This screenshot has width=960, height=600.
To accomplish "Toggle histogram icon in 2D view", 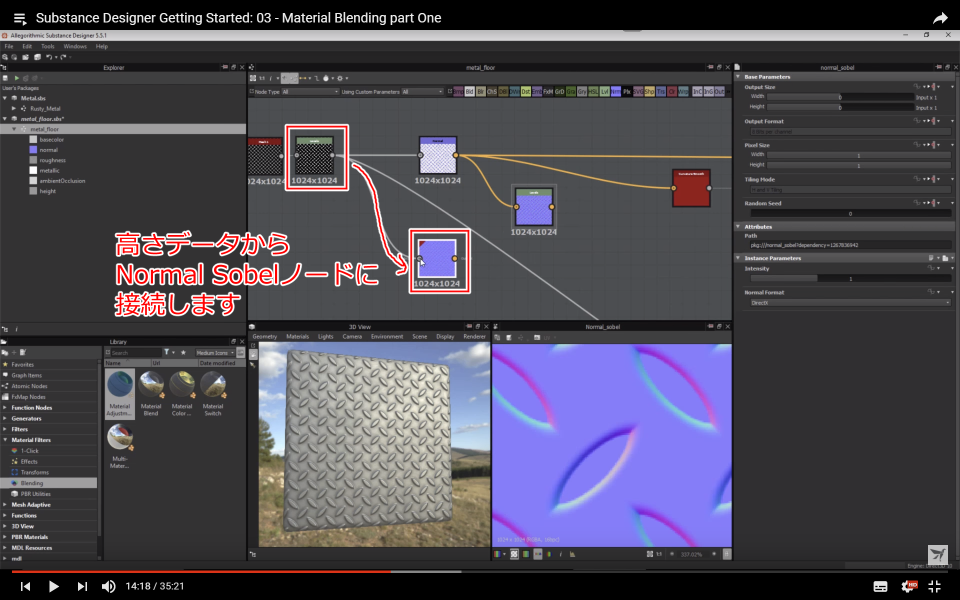I will click(x=572, y=554).
